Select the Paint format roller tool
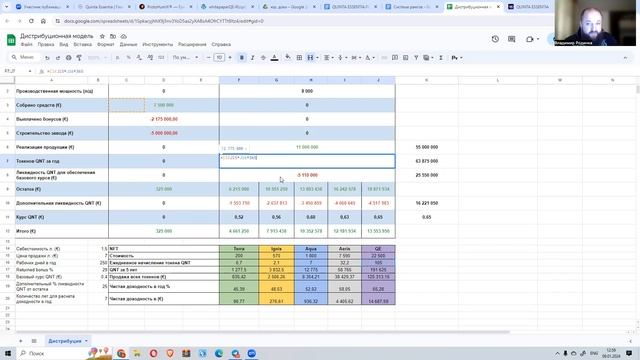Screen dimensions: 640x360 79,58
